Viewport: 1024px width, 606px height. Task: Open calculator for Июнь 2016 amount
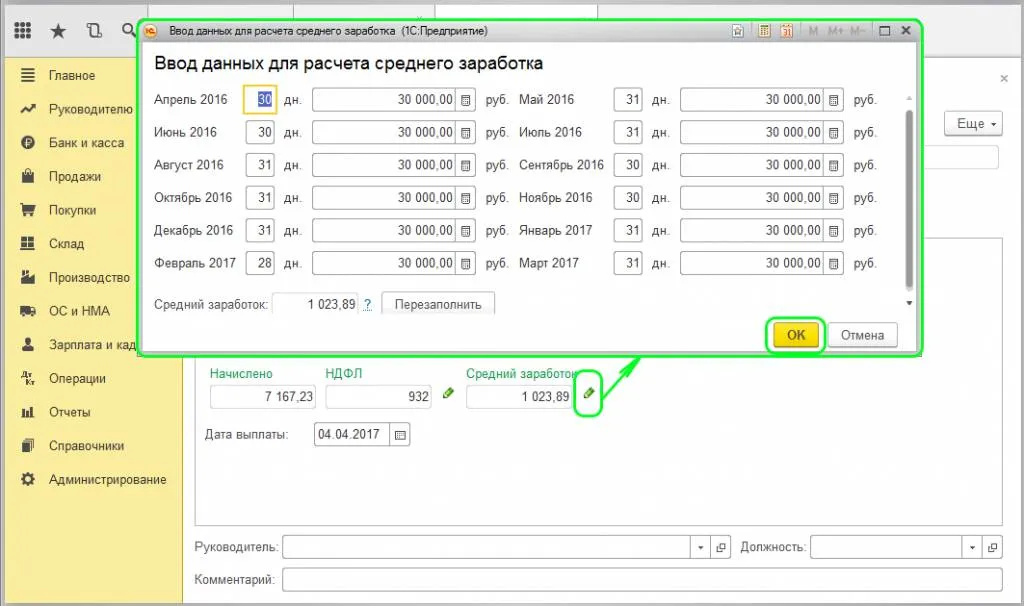point(466,133)
